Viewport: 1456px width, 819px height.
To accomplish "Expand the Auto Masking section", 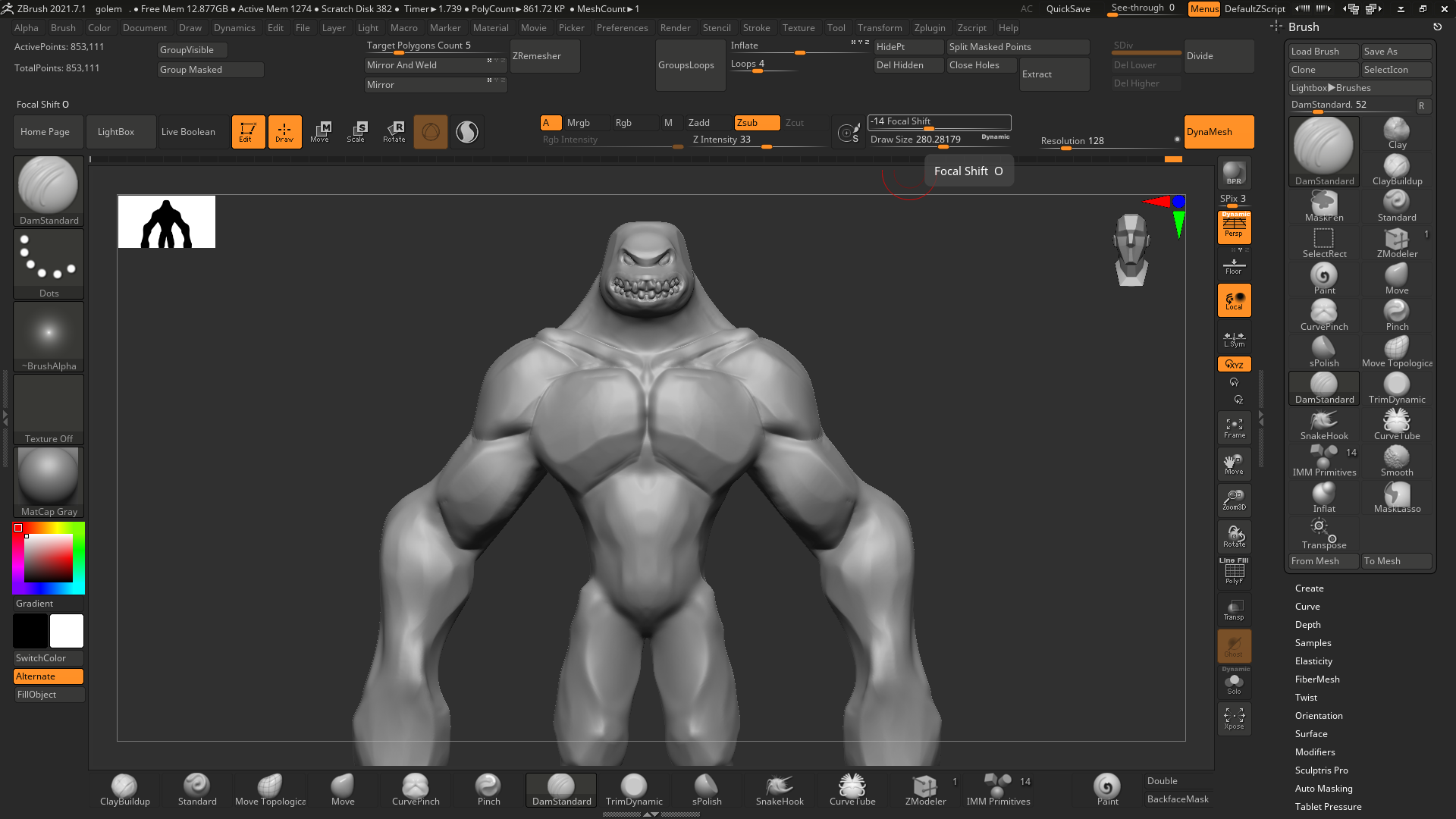I will 1323,789.
